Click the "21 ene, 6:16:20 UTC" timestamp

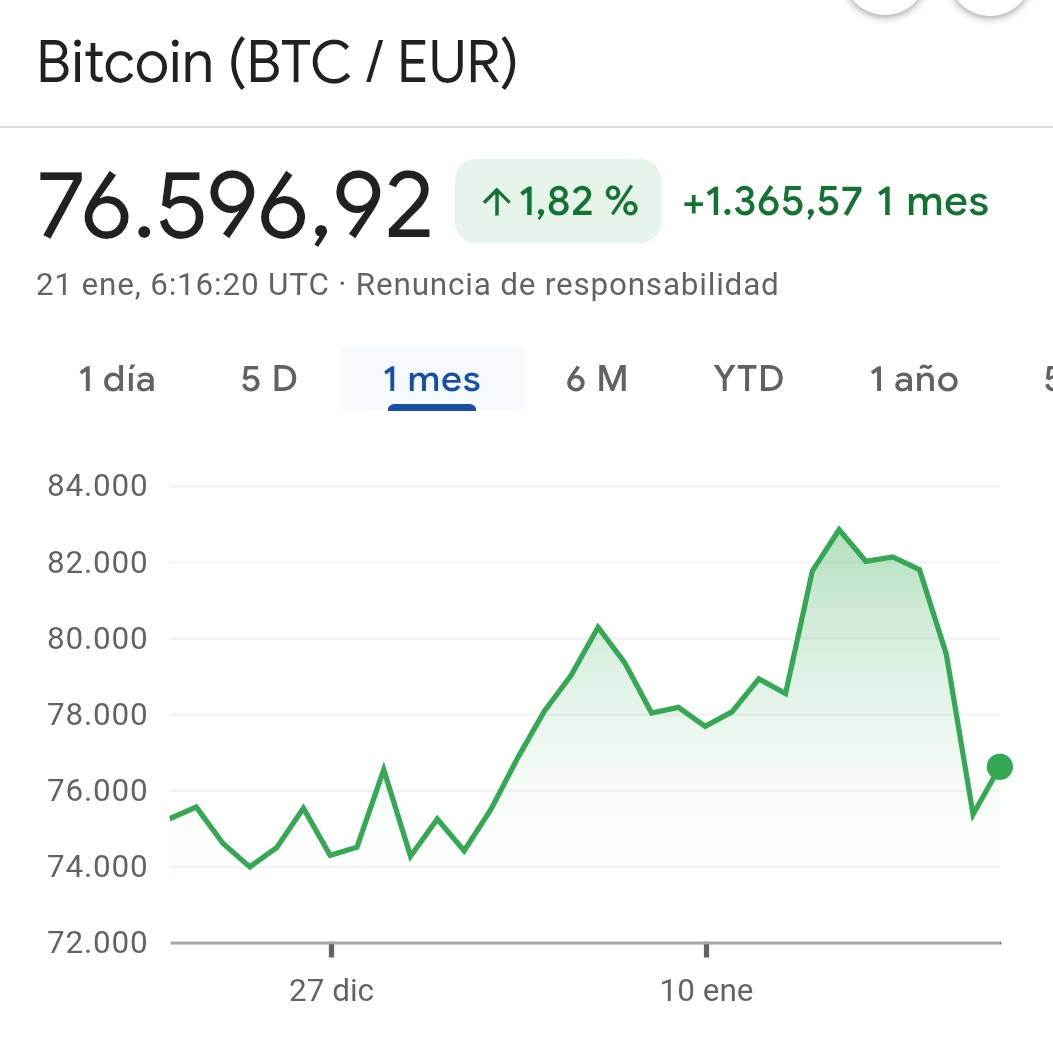tap(183, 285)
